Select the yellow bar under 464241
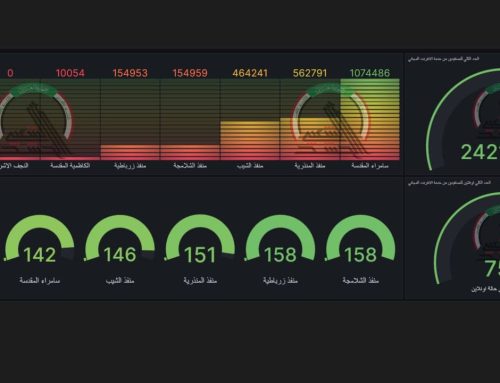The height and width of the screenshot is (383, 500). [250, 141]
